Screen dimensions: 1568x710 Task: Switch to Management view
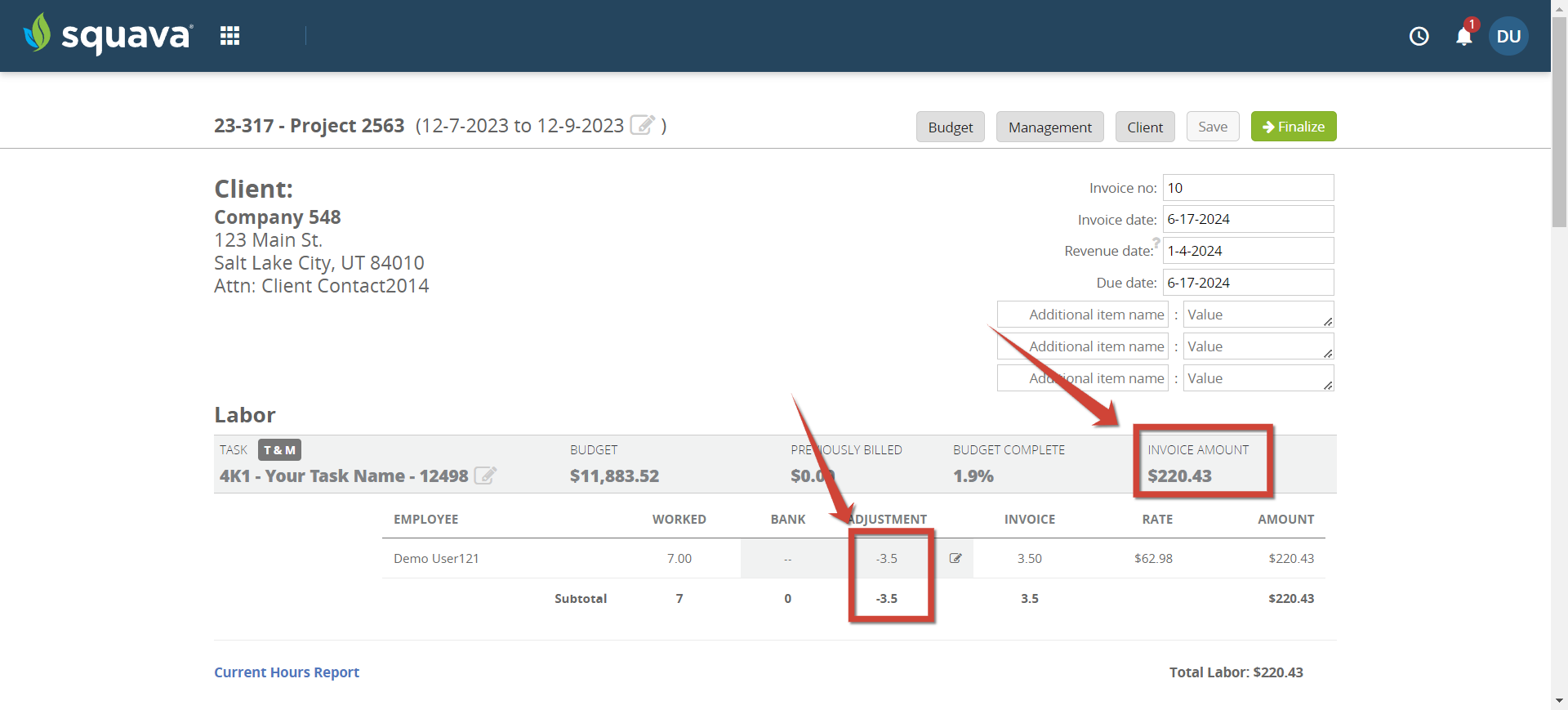click(x=1050, y=127)
